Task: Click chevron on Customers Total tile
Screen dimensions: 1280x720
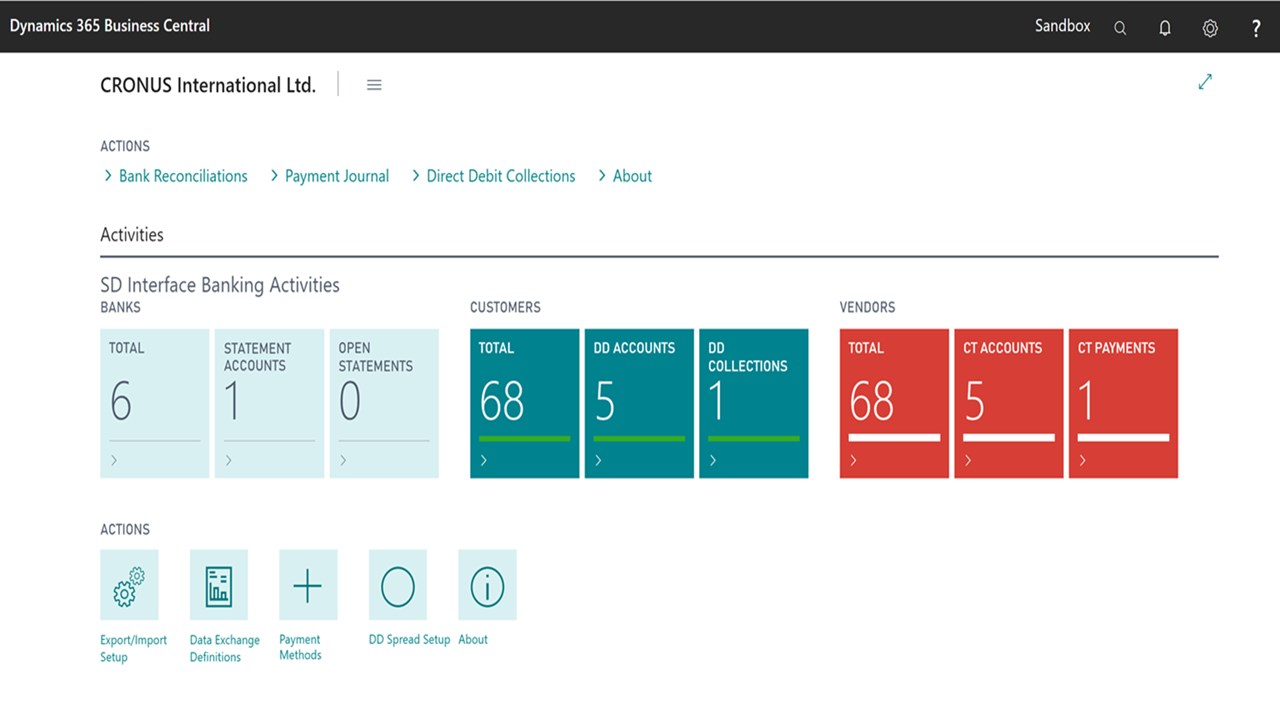Action: [x=484, y=460]
